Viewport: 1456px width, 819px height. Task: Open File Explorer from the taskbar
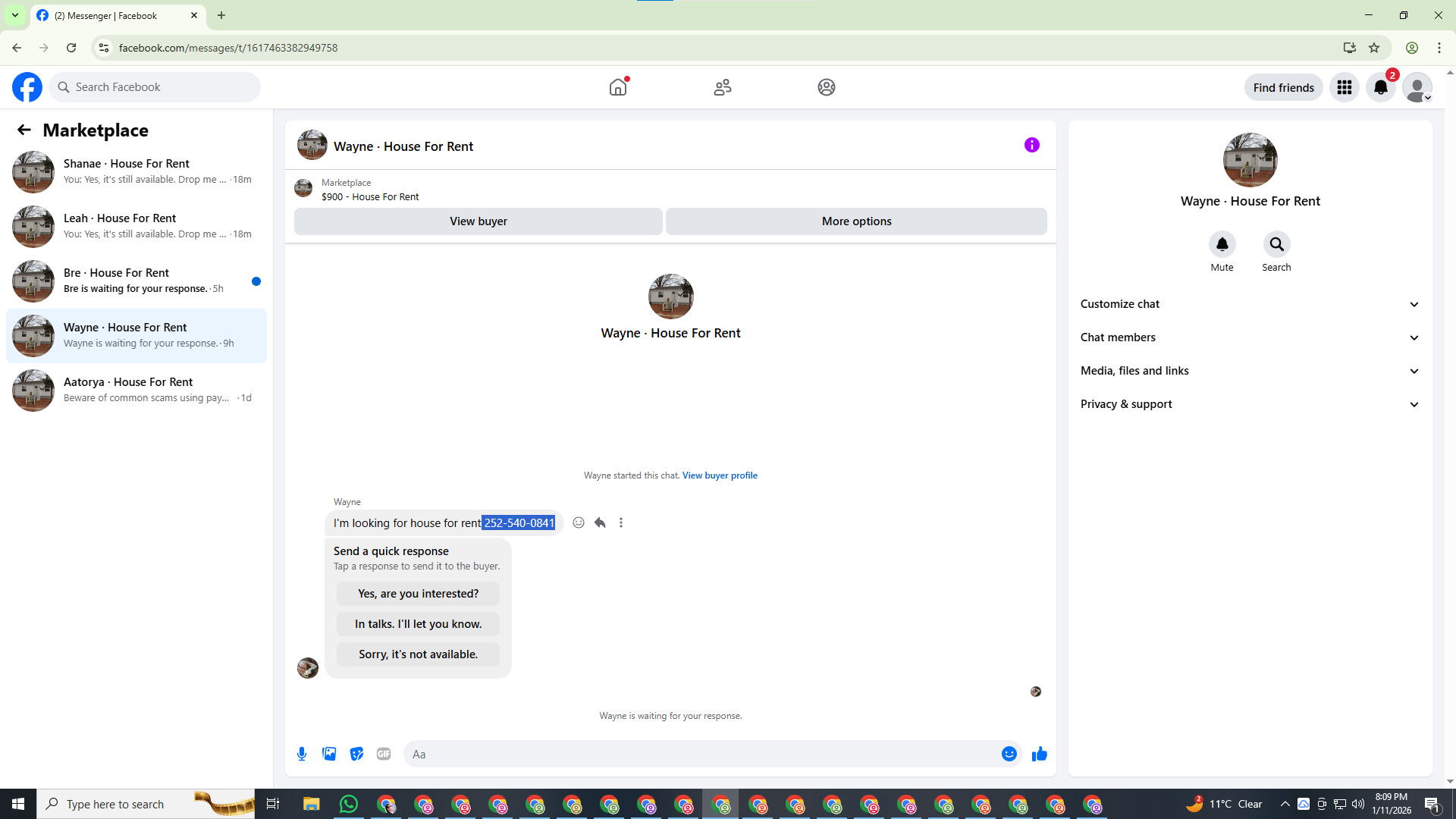tap(312, 804)
